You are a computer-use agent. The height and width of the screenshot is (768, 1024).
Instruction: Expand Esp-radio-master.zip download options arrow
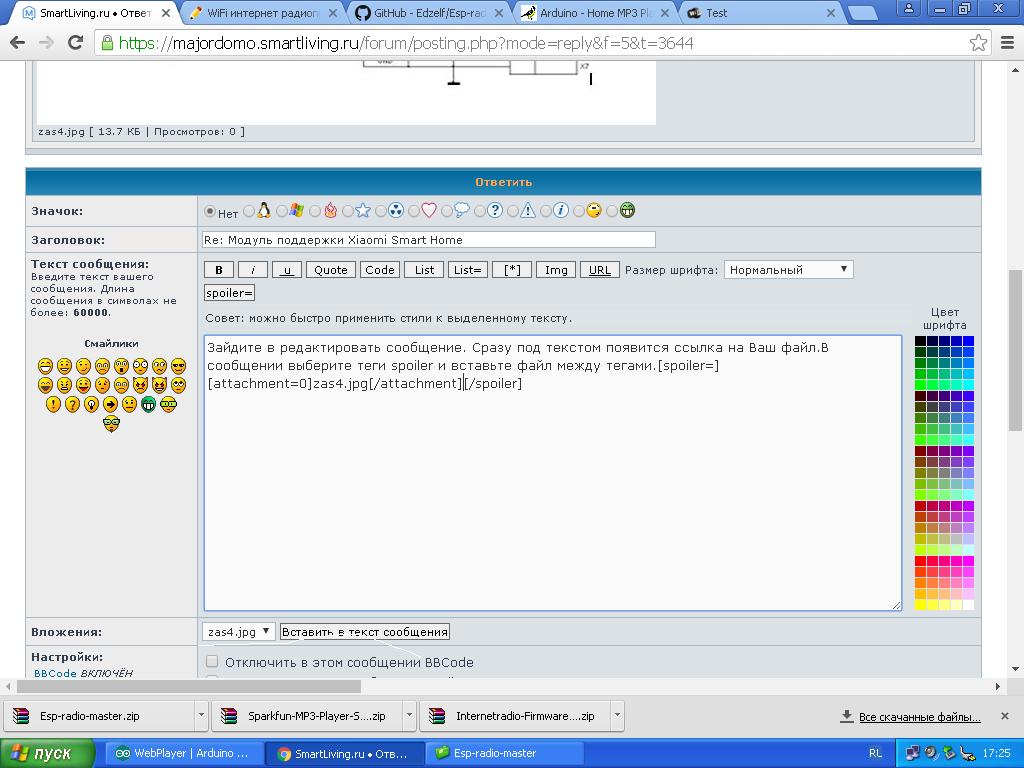(201, 716)
